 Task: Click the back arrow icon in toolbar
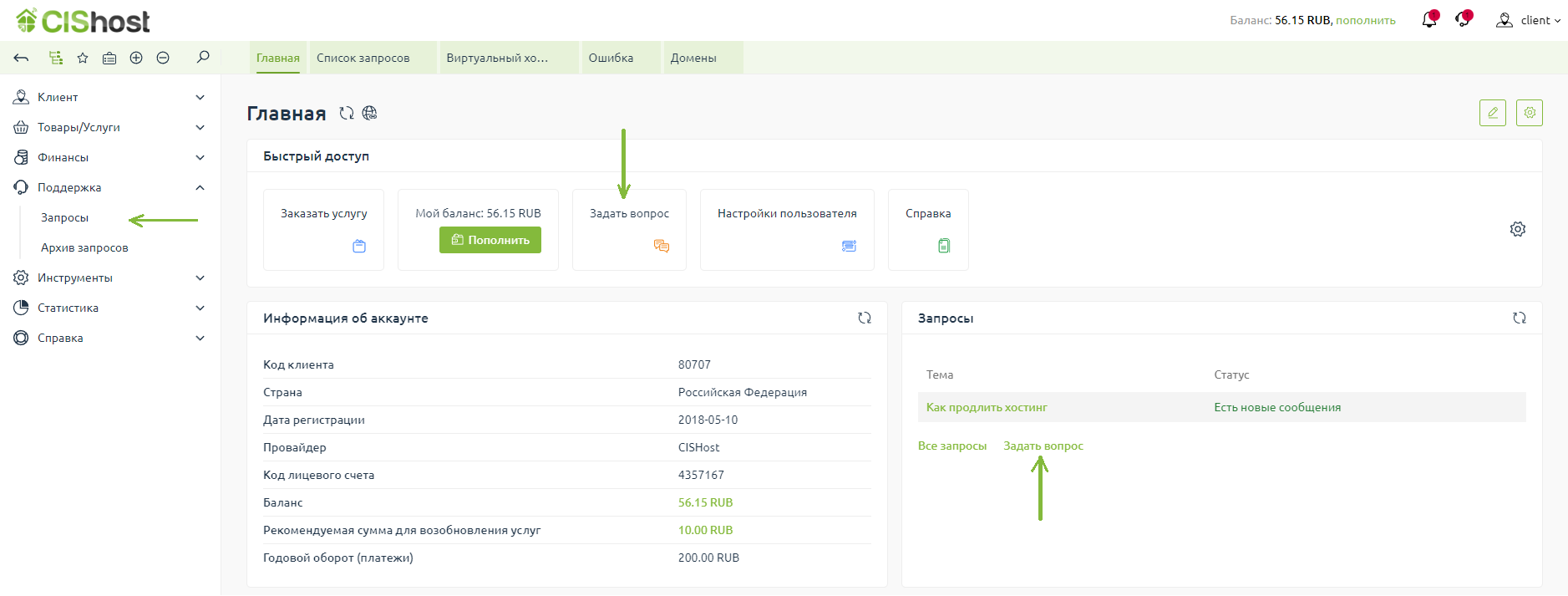(x=22, y=58)
